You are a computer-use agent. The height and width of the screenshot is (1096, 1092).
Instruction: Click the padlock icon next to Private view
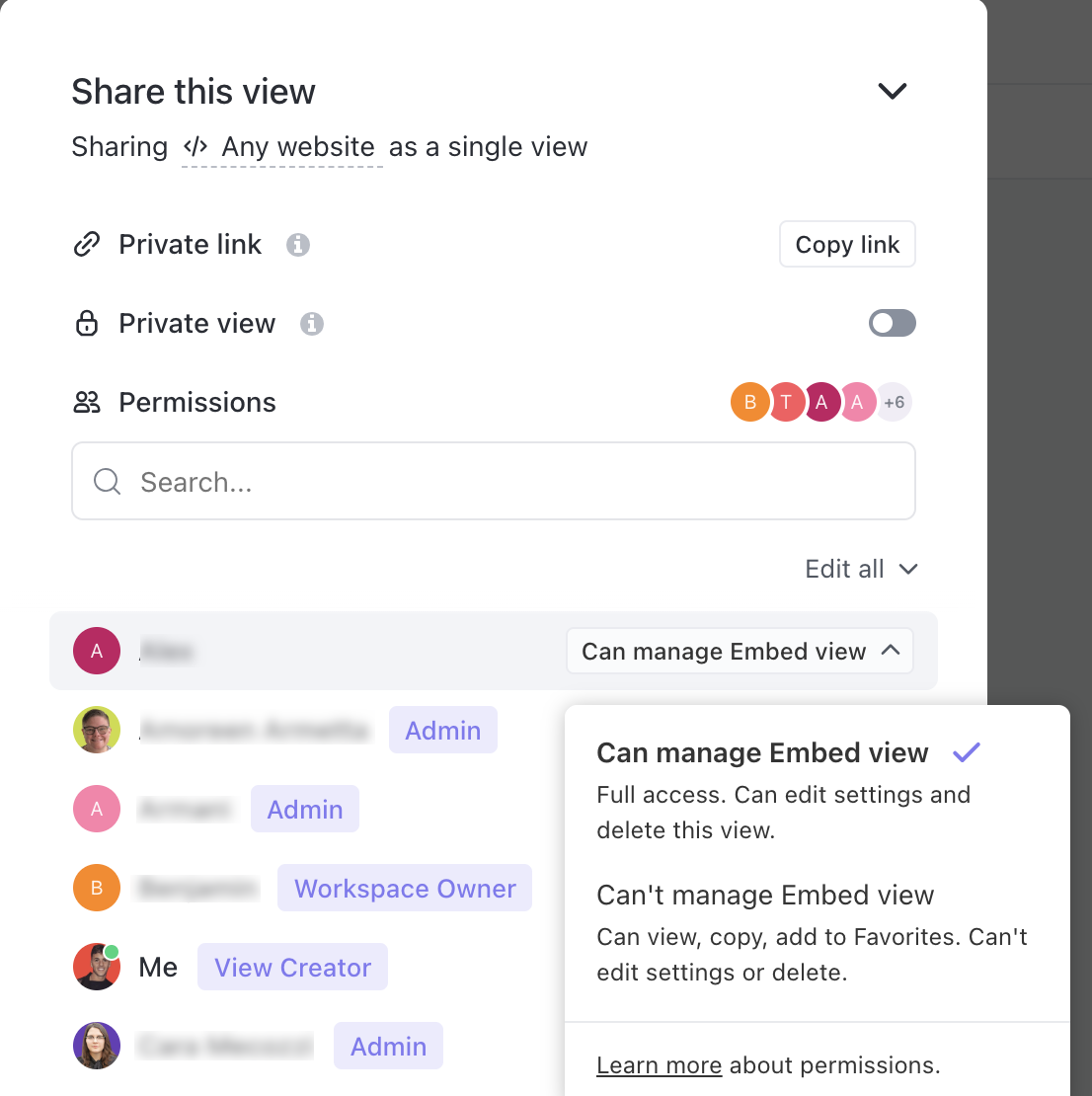coord(87,324)
